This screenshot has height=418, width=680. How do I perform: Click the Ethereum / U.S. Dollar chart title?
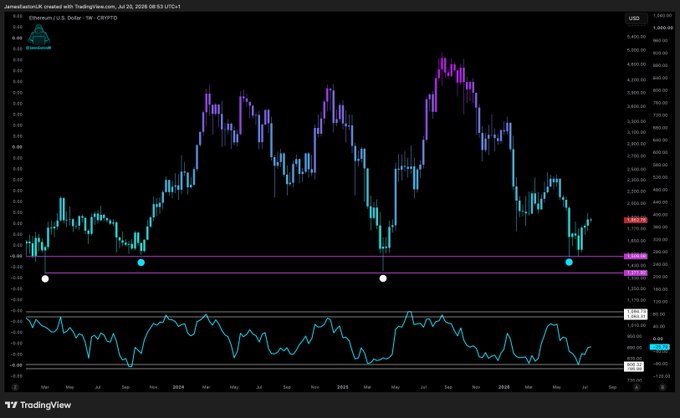[x=73, y=18]
